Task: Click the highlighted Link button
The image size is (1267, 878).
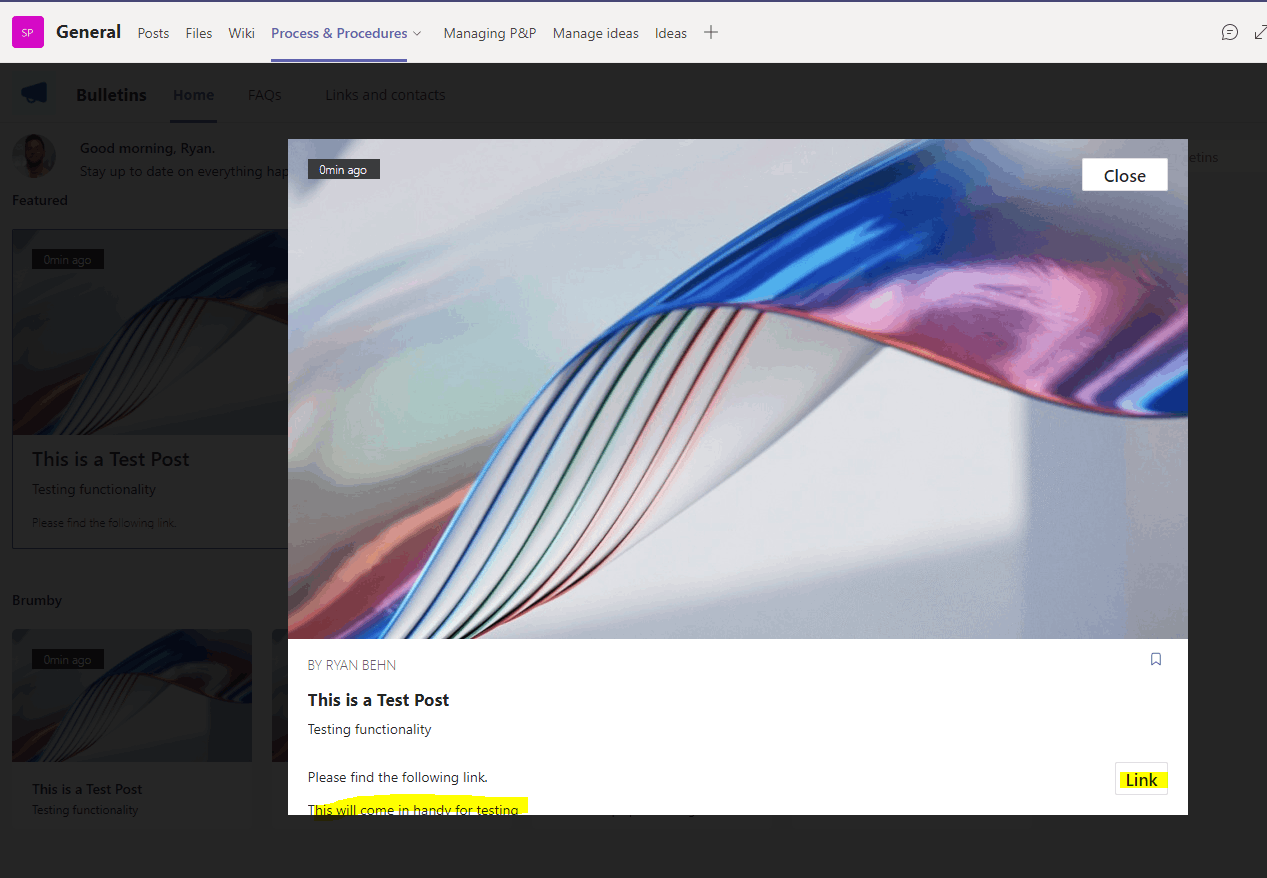Action: pos(1141,780)
